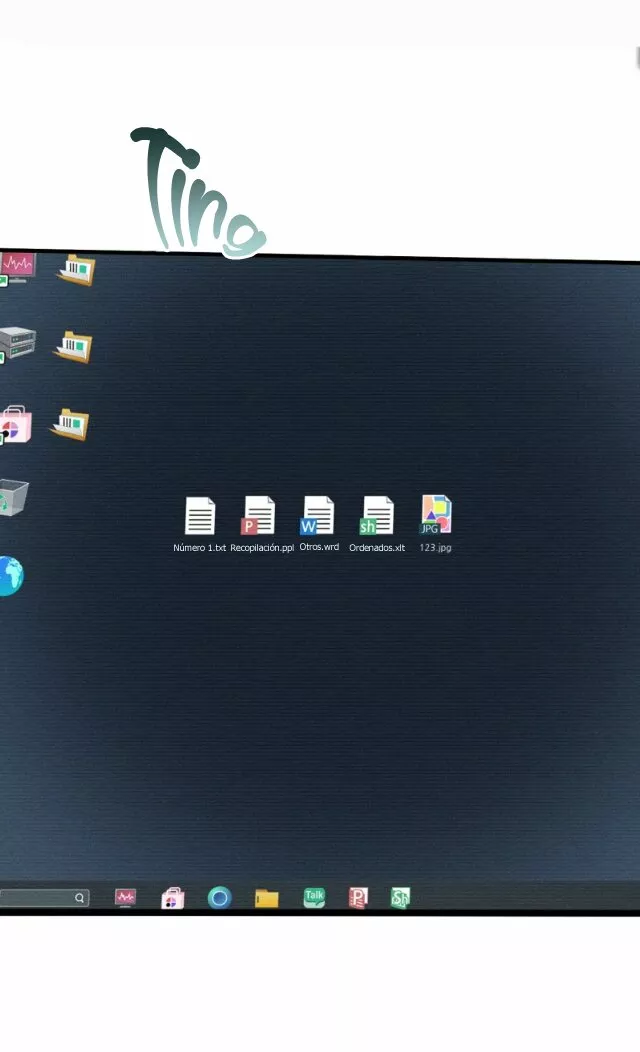Open the Otros.wrd document file
Screen dimensions: 640x1052
tap(318, 517)
